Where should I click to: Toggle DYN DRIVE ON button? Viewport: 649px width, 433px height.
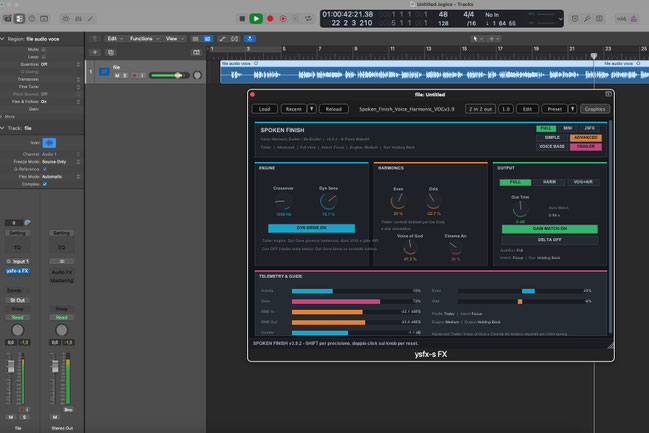(311, 228)
